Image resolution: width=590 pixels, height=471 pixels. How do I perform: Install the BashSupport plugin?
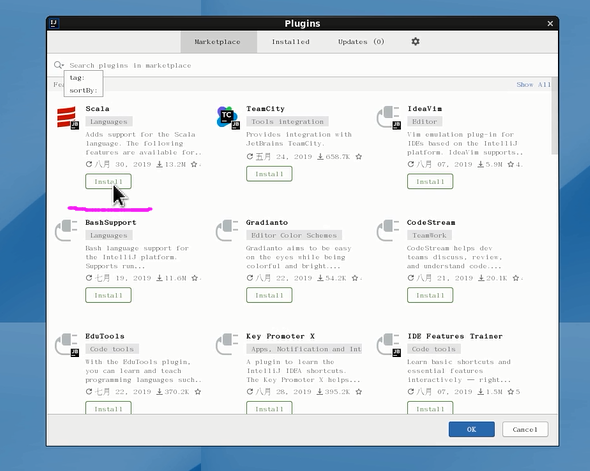108,295
